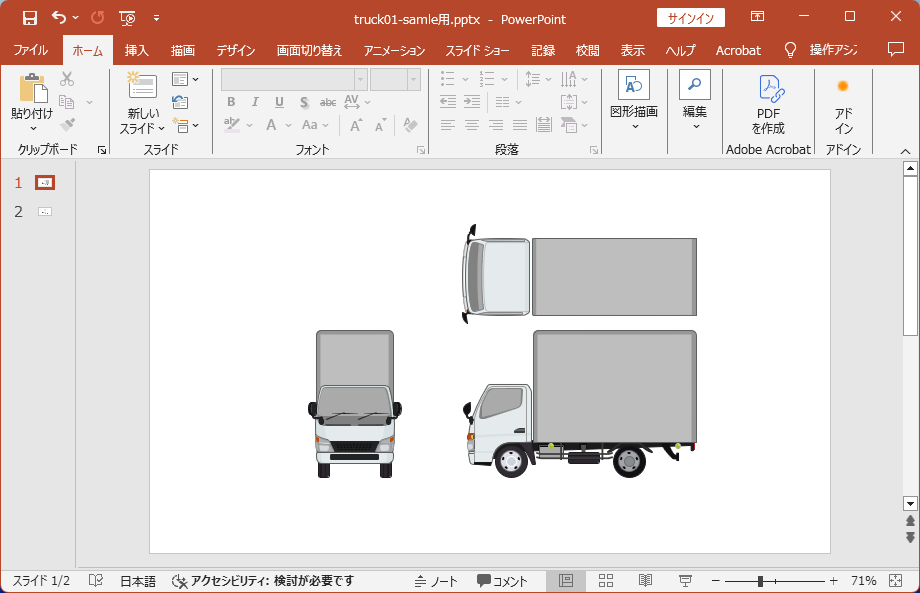Toggle reading view in status bar

[x=645, y=581]
